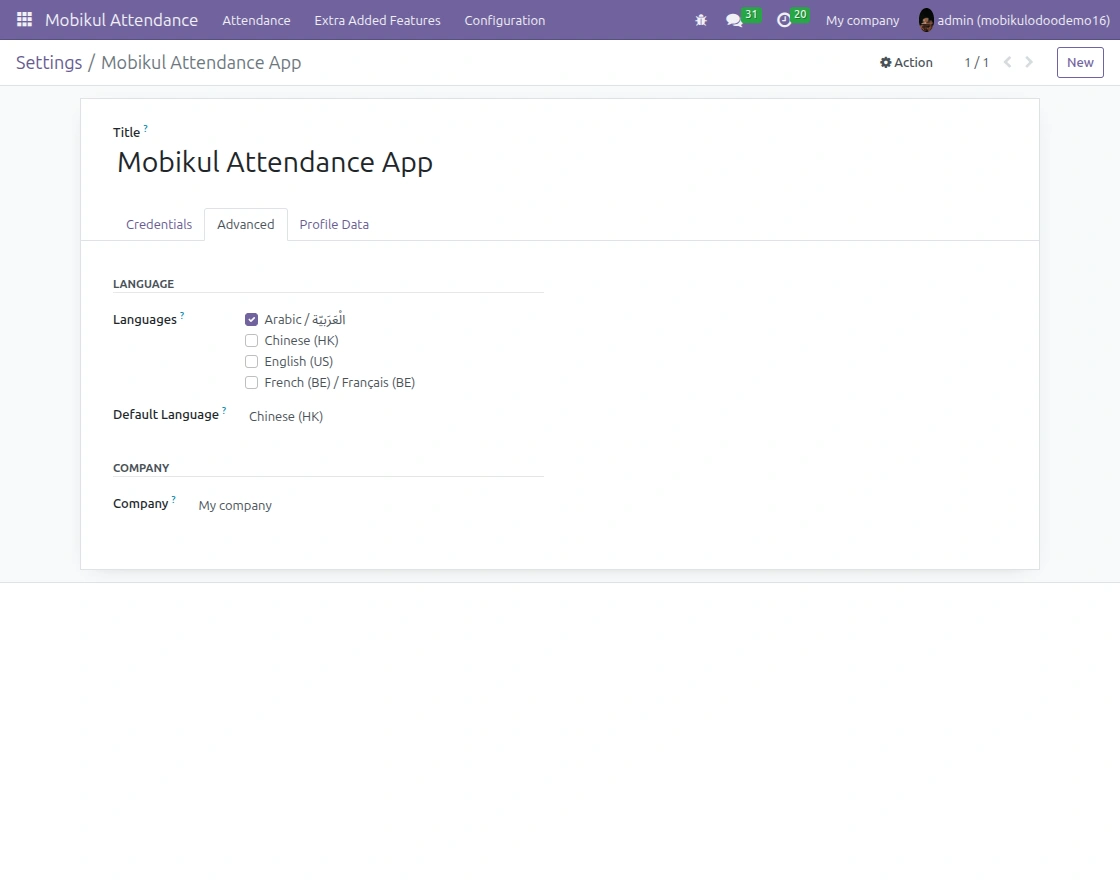
Task: Open the My company switcher
Action: coord(862,20)
